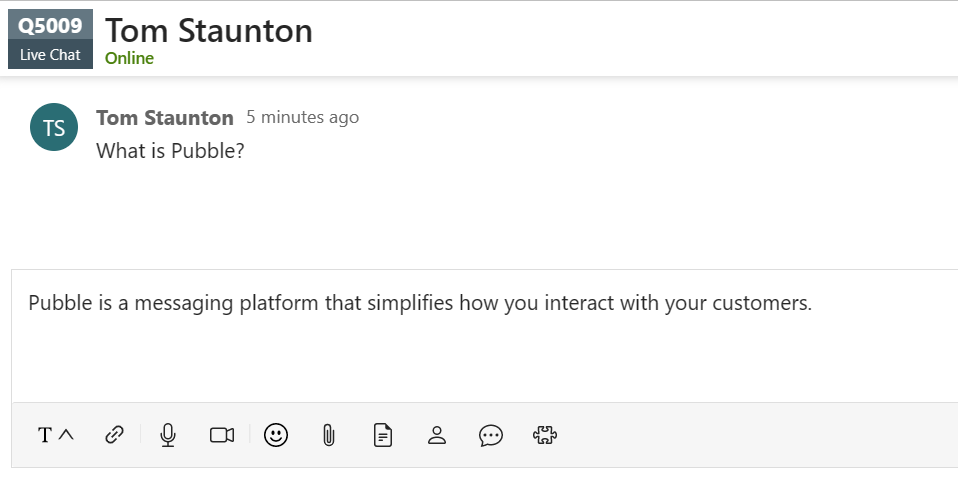This screenshot has height=477, width=958.
Task: Open the document notes icon
Action: (382, 435)
